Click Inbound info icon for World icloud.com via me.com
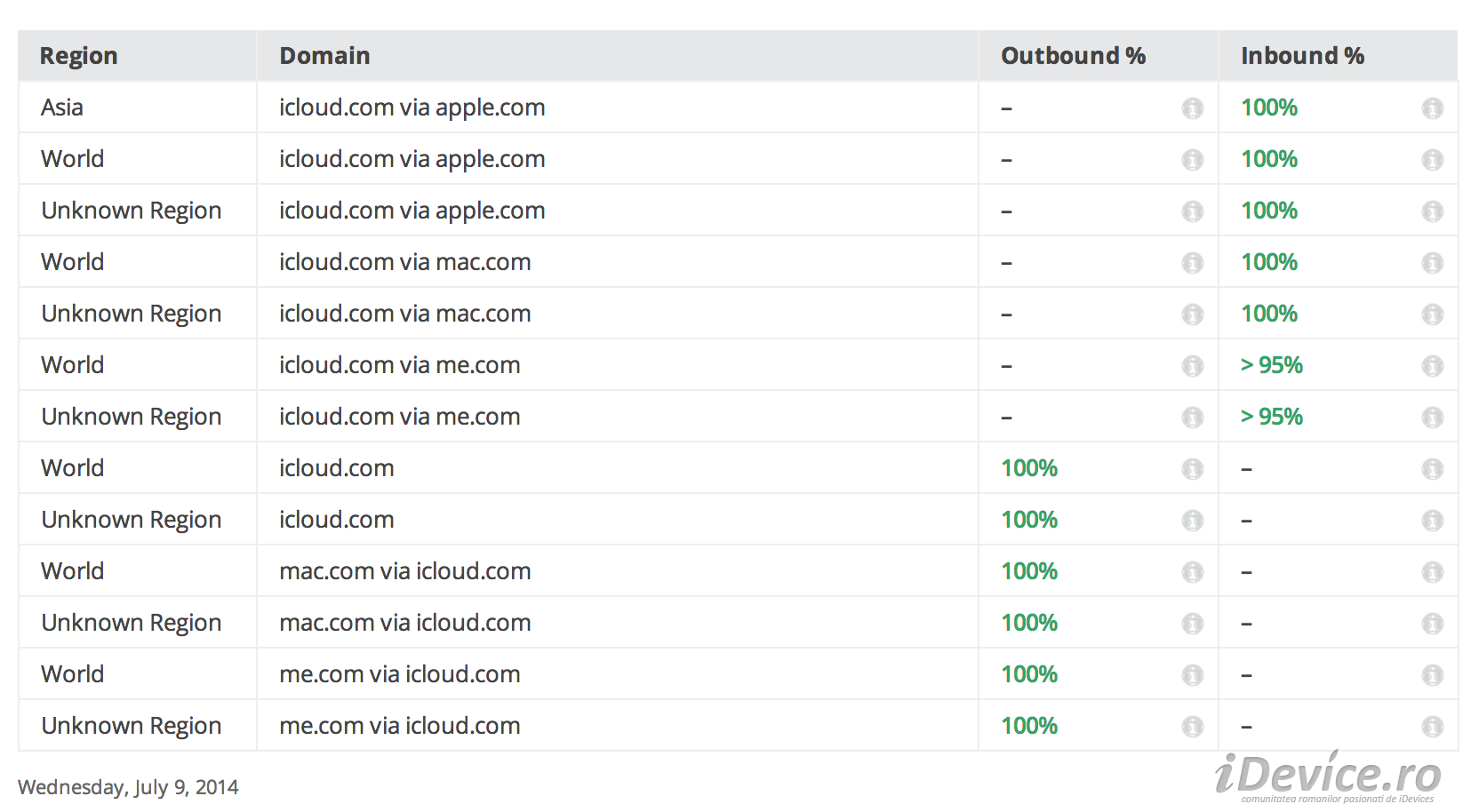 point(1433,366)
